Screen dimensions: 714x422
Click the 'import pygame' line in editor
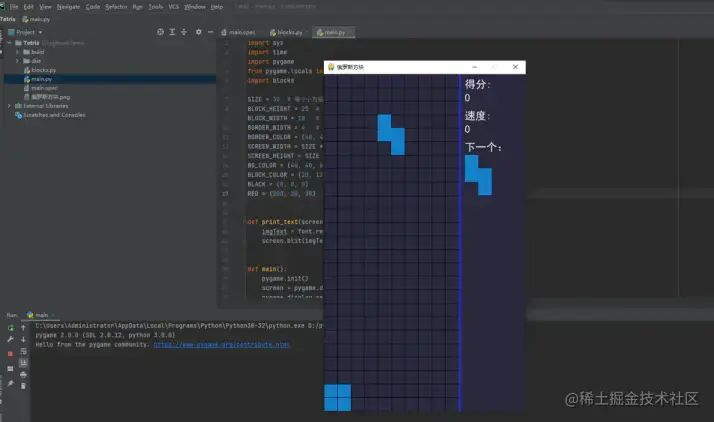point(271,61)
